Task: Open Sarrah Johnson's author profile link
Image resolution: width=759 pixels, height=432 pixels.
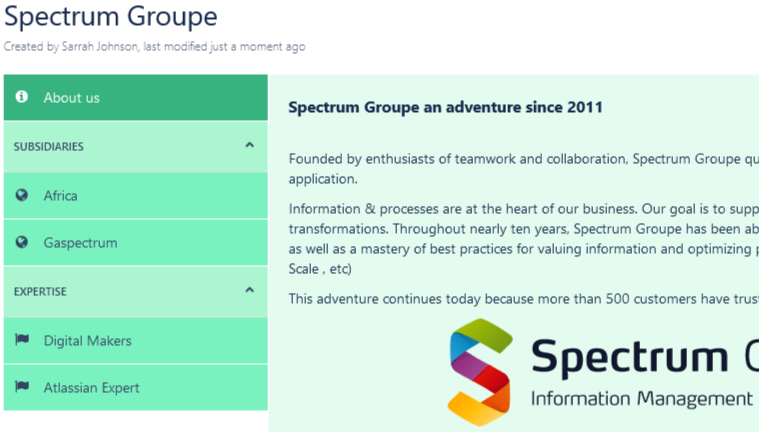Action: tap(100, 46)
